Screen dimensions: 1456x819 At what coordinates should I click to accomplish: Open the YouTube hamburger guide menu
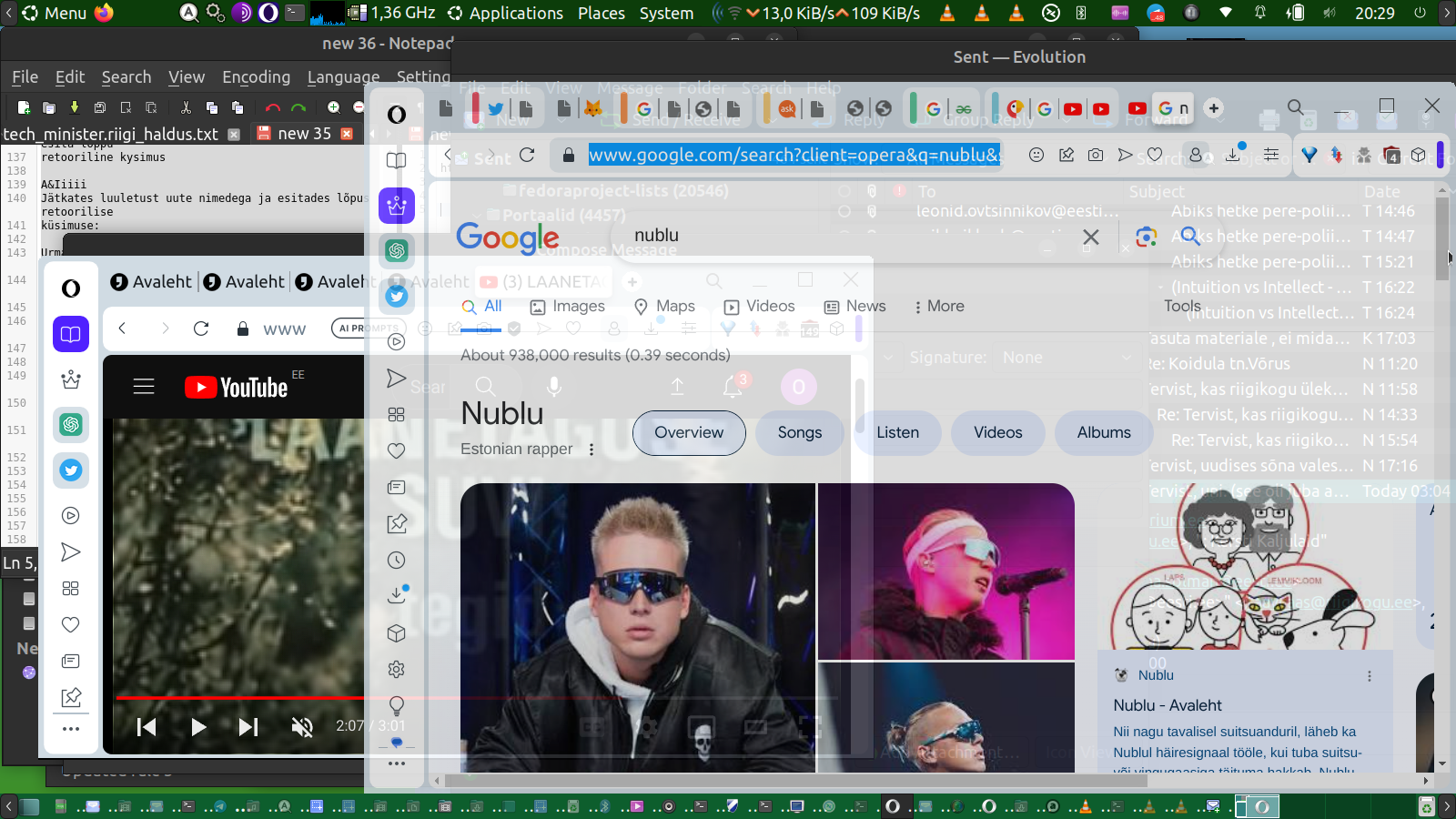coord(144,387)
